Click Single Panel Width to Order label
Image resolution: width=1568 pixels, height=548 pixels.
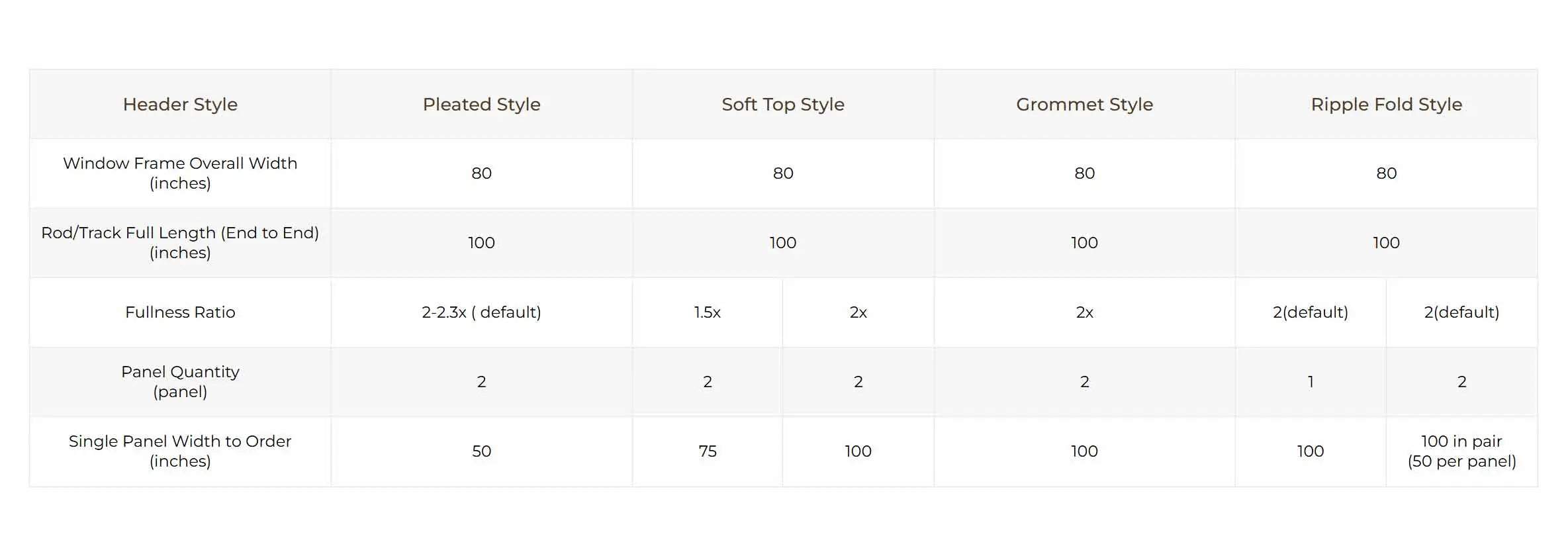[180, 451]
